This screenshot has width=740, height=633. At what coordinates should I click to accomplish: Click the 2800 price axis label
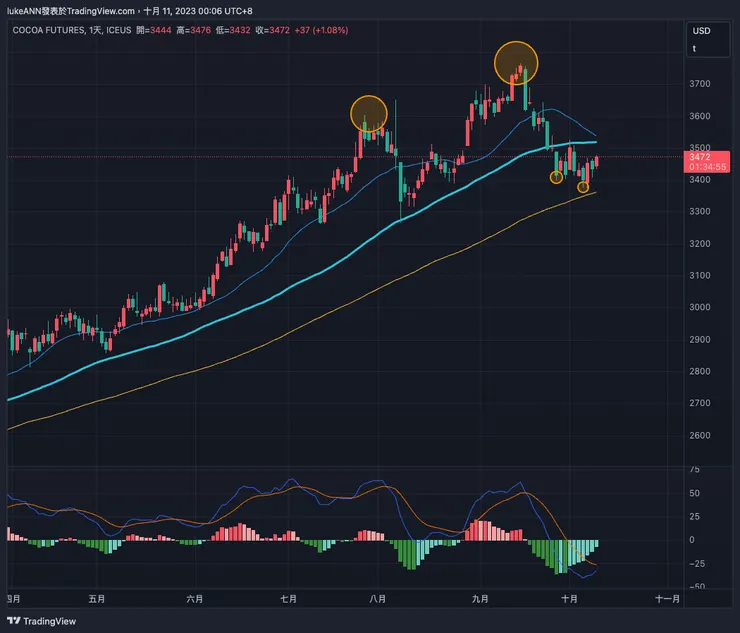coord(699,371)
